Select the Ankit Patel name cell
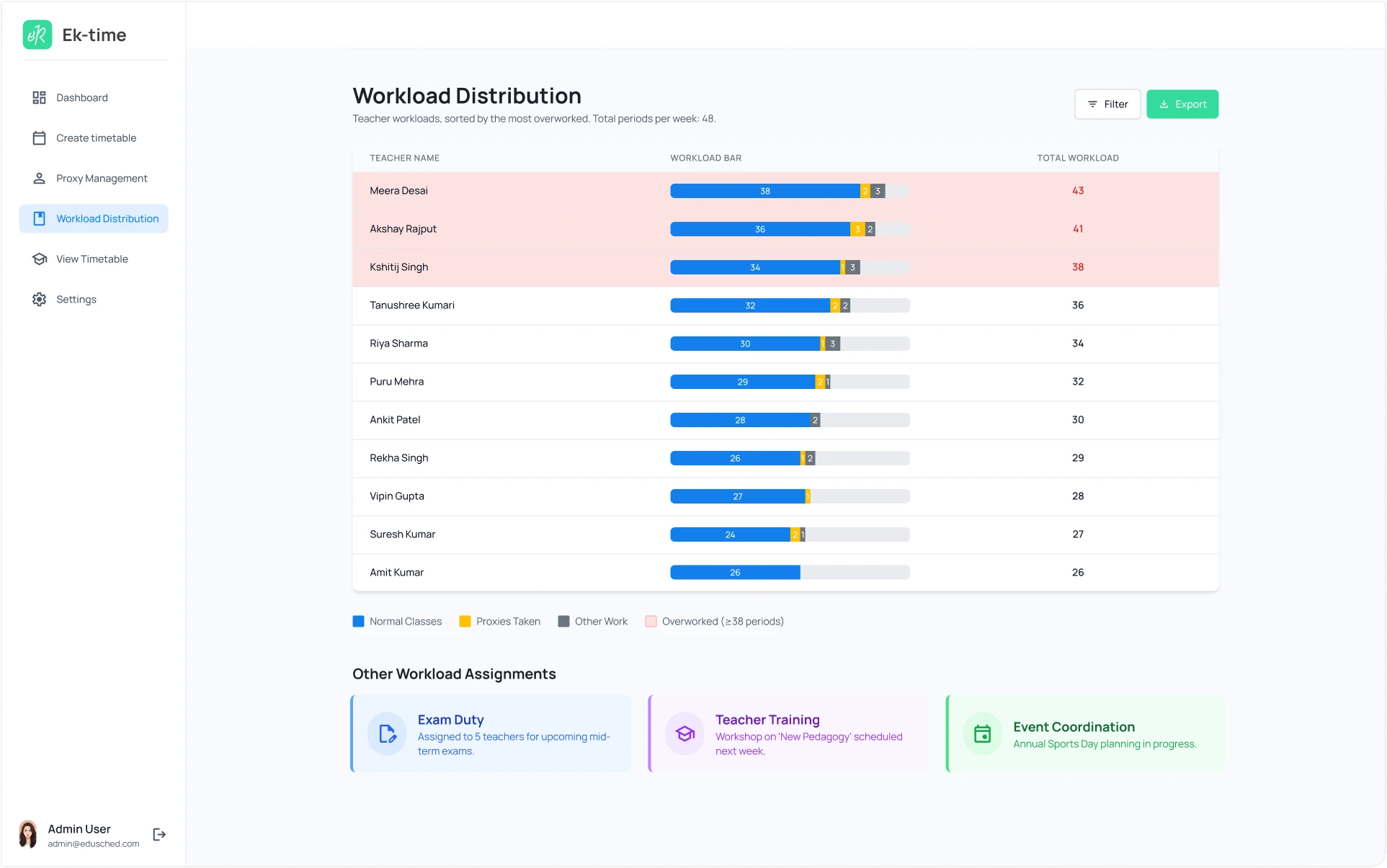The width and height of the screenshot is (1387, 868). coord(395,420)
